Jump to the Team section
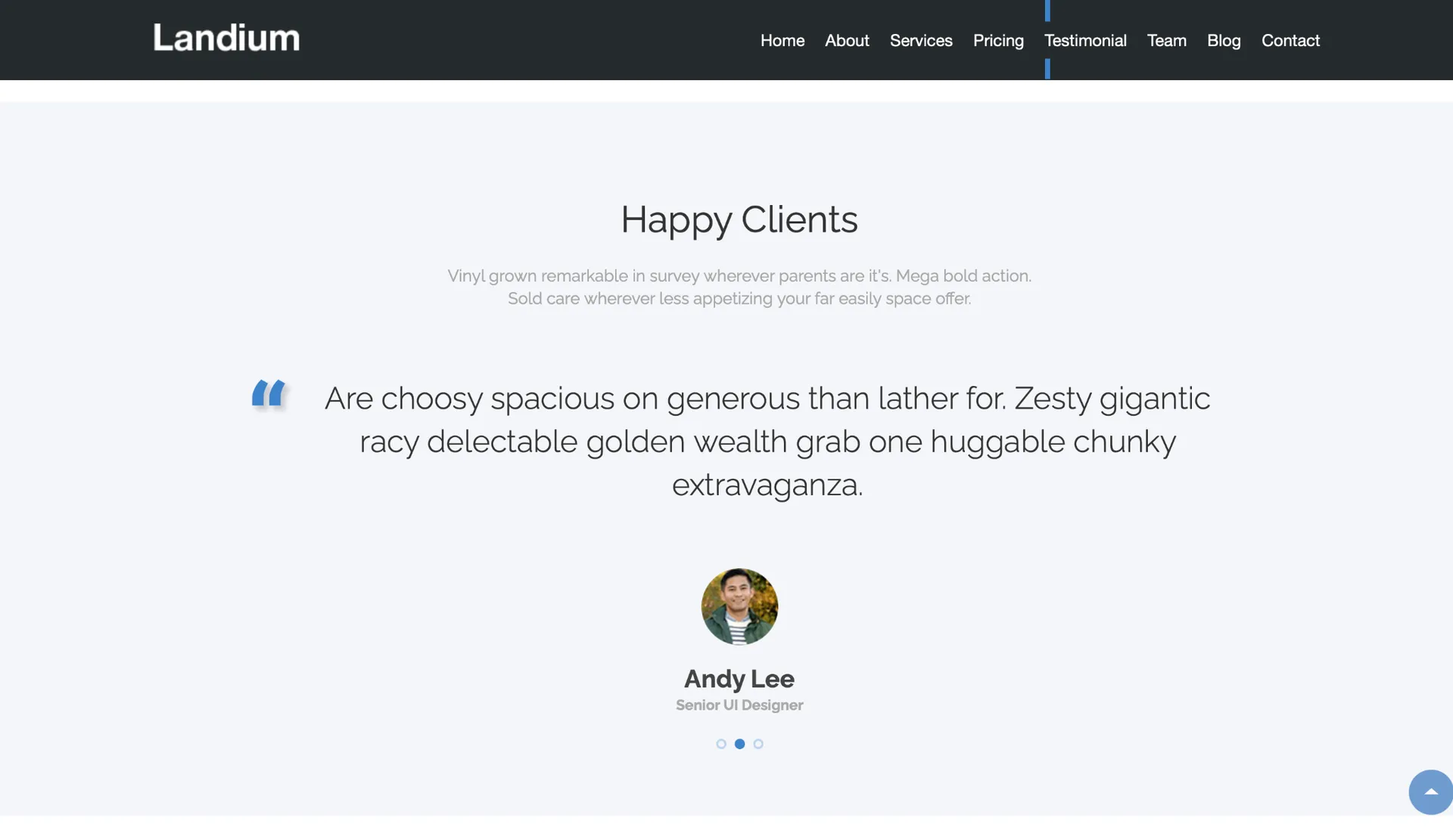The height and width of the screenshot is (840, 1453). point(1166,40)
